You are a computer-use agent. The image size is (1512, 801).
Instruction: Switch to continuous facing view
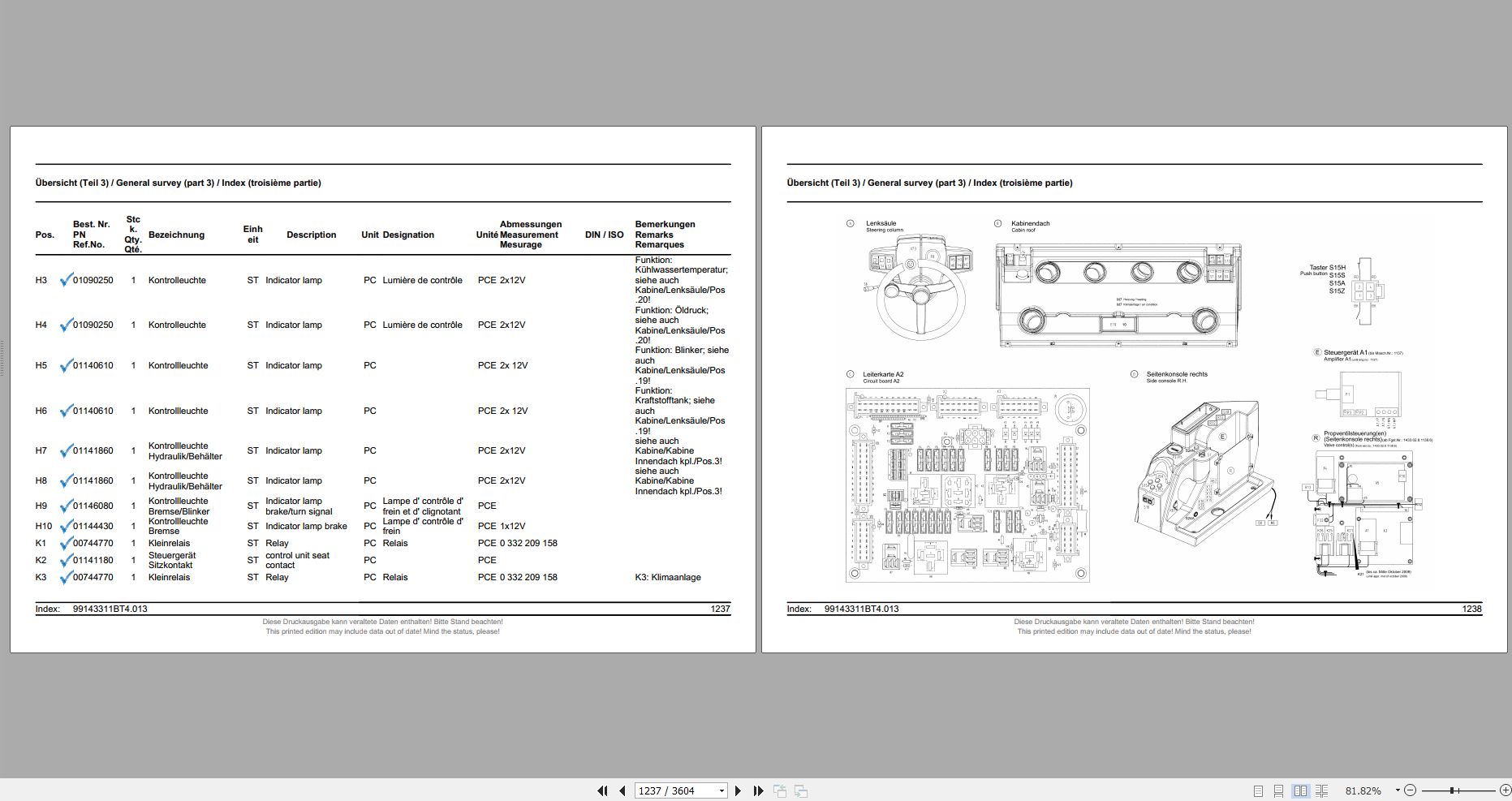point(1321,790)
